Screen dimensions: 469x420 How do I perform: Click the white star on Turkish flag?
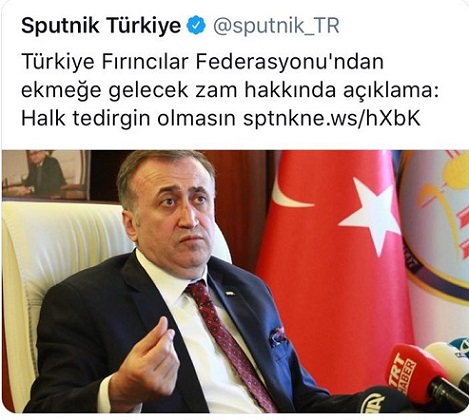pyautogui.click(x=369, y=215)
